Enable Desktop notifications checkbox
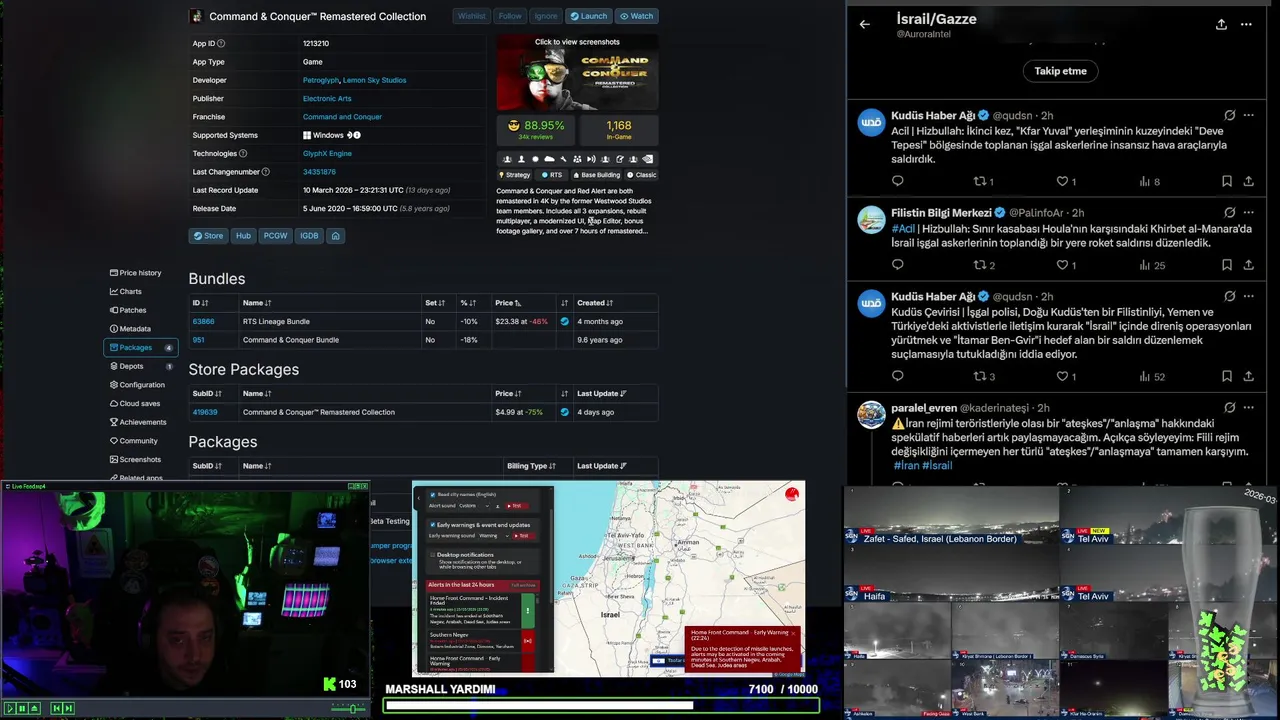This screenshot has height=720, width=1280. (x=432, y=554)
